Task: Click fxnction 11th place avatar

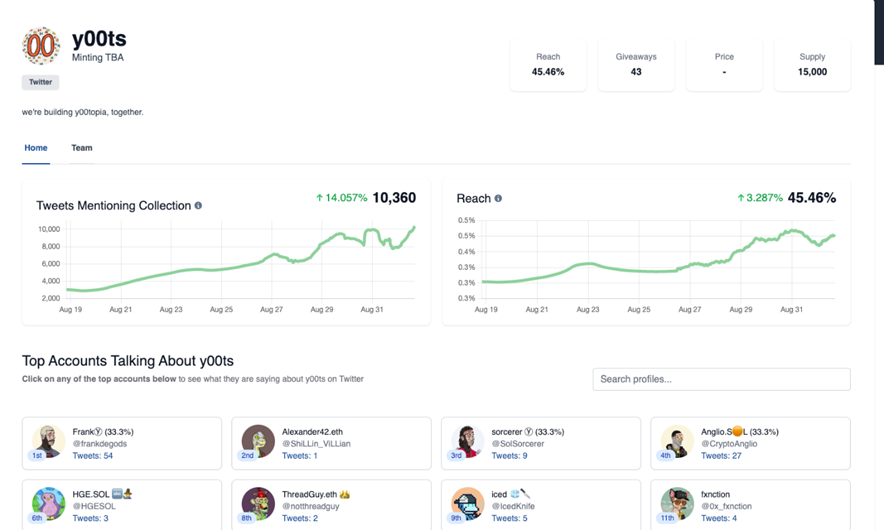Action: 677,504
